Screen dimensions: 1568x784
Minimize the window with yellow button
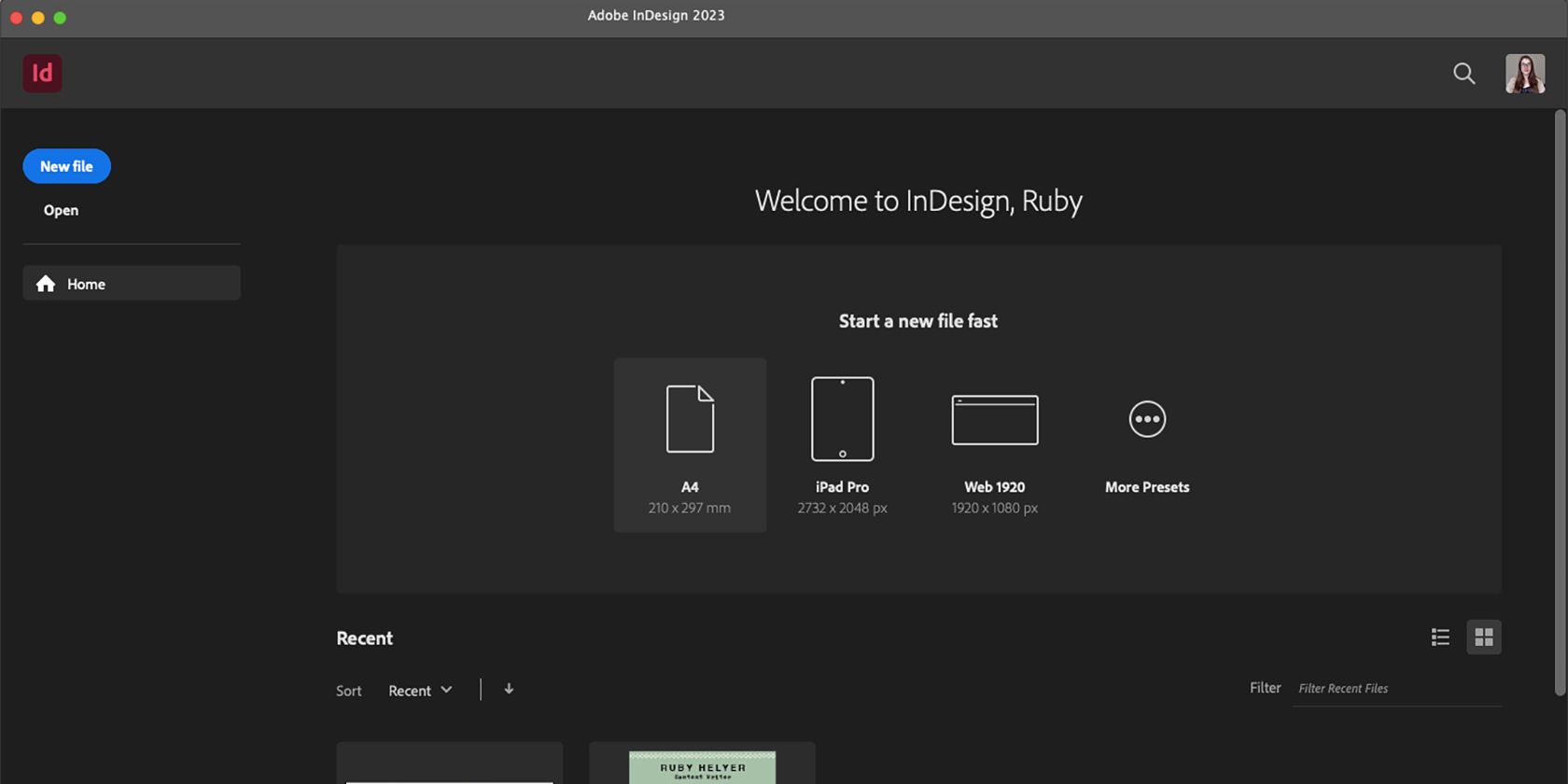click(x=38, y=18)
